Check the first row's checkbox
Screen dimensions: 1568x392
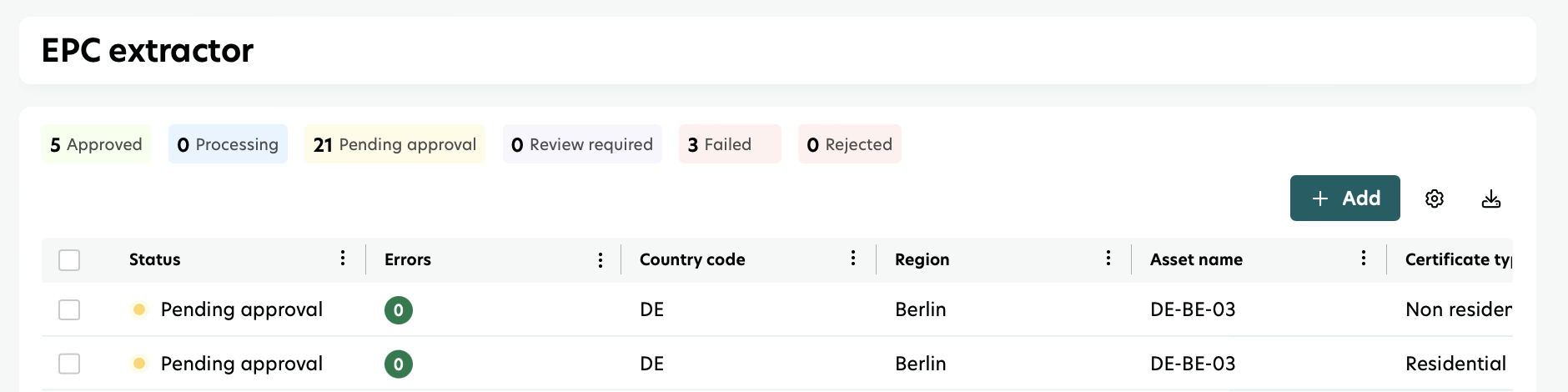point(69,310)
